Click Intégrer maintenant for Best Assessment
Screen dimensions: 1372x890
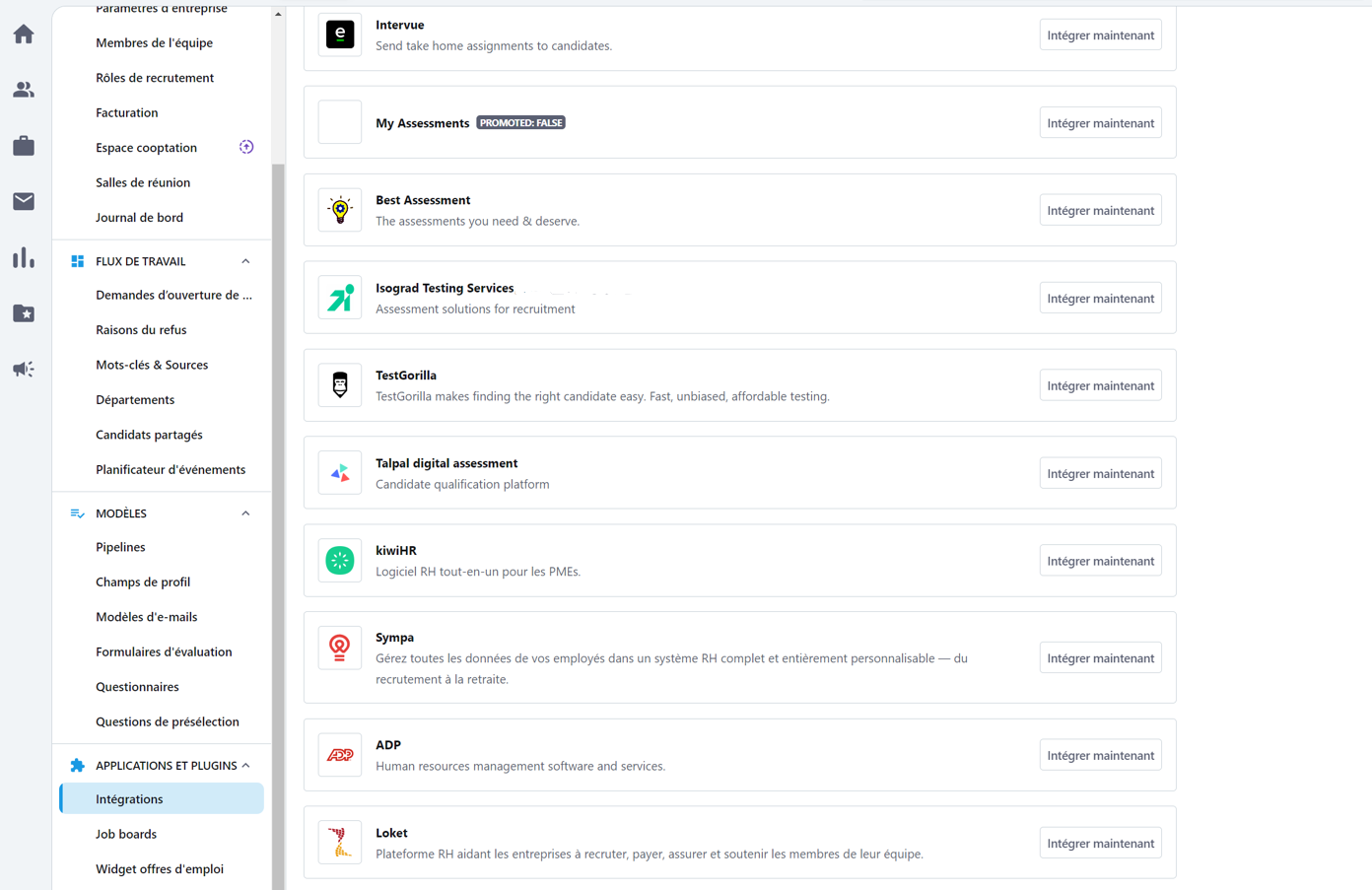[1100, 211]
